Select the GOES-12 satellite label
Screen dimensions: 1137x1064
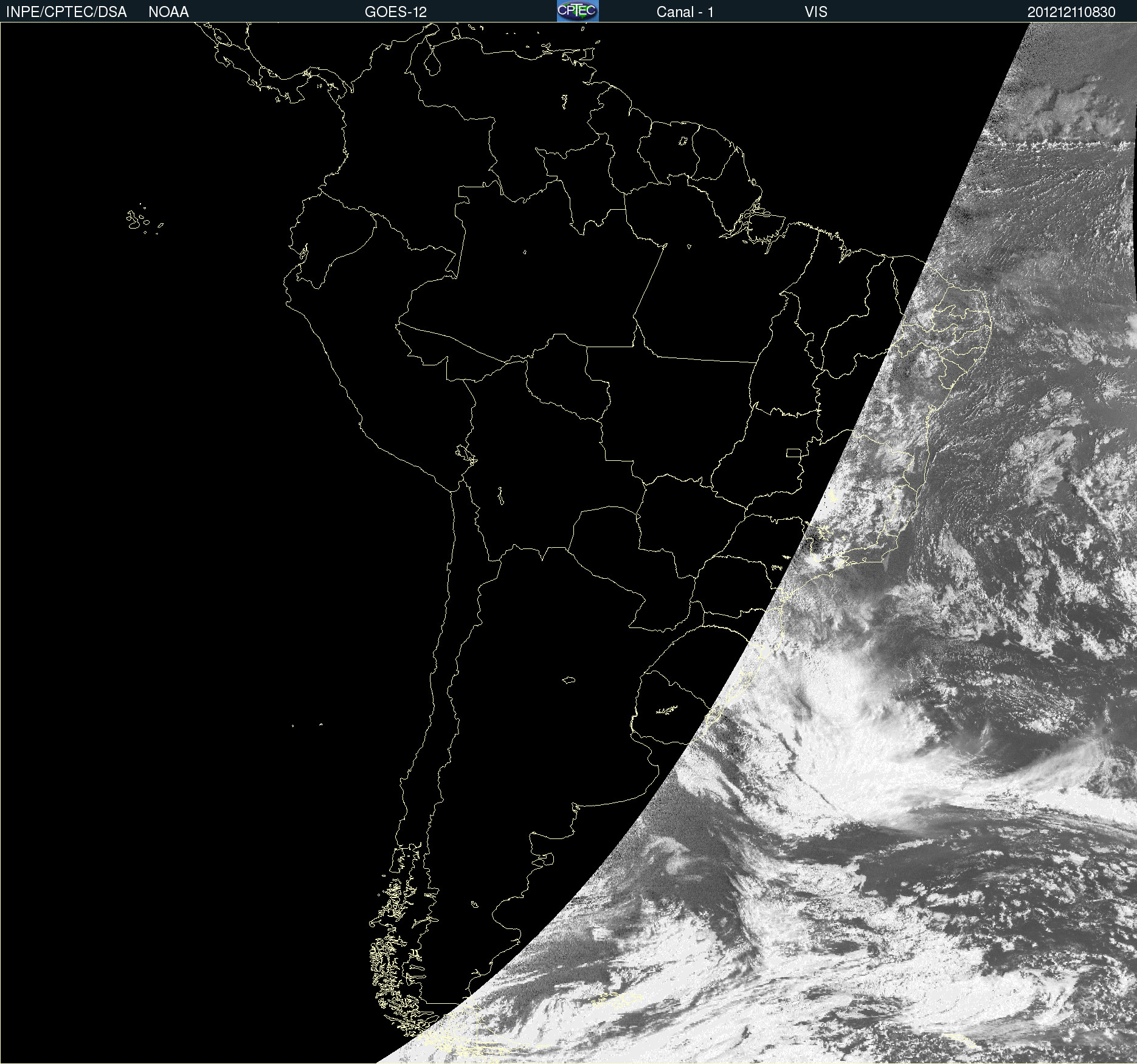tap(396, 12)
